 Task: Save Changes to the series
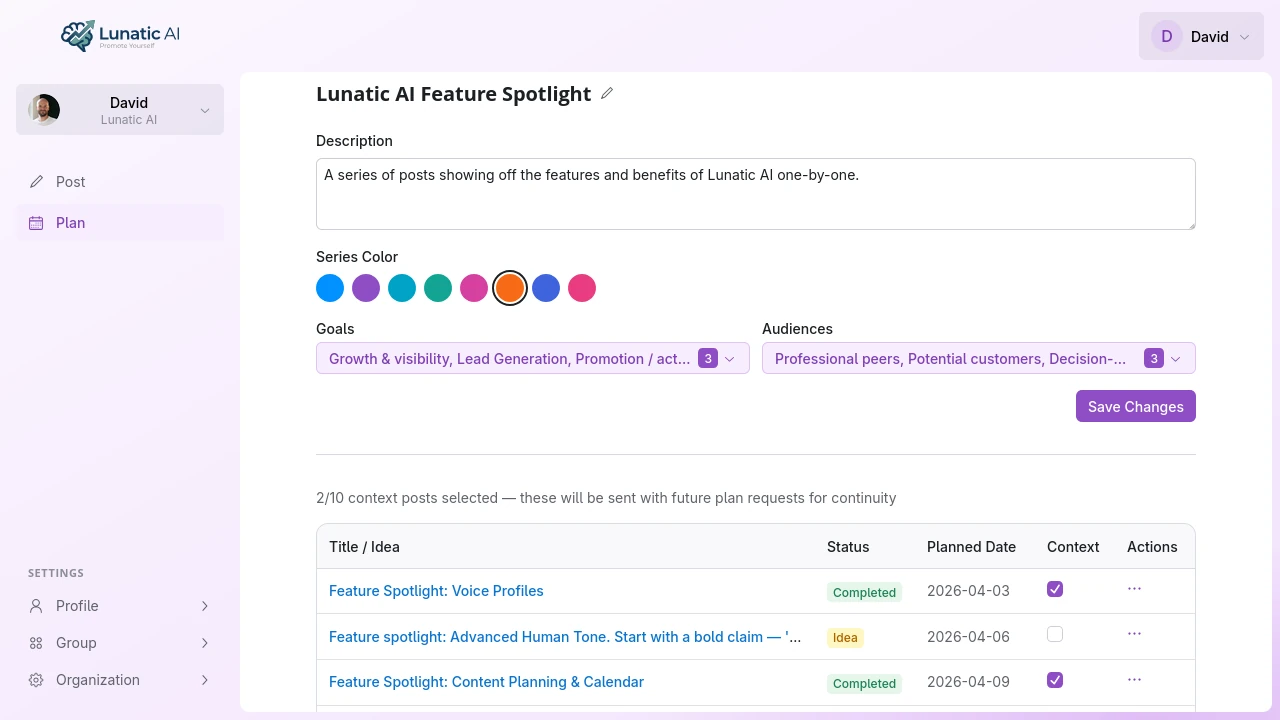coord(1136,406)
